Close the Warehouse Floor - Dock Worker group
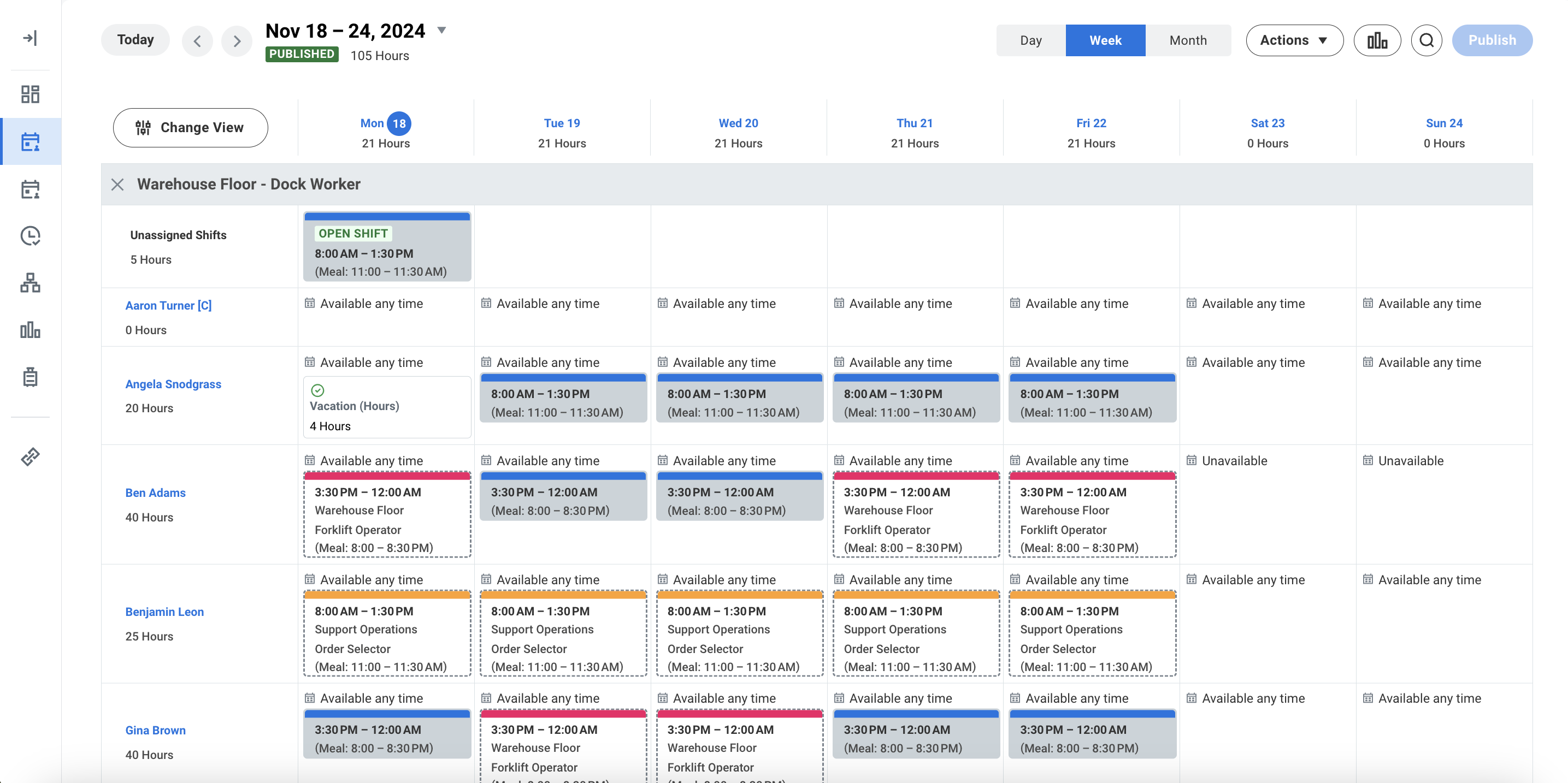1568x783 pixels. point(117,185)
